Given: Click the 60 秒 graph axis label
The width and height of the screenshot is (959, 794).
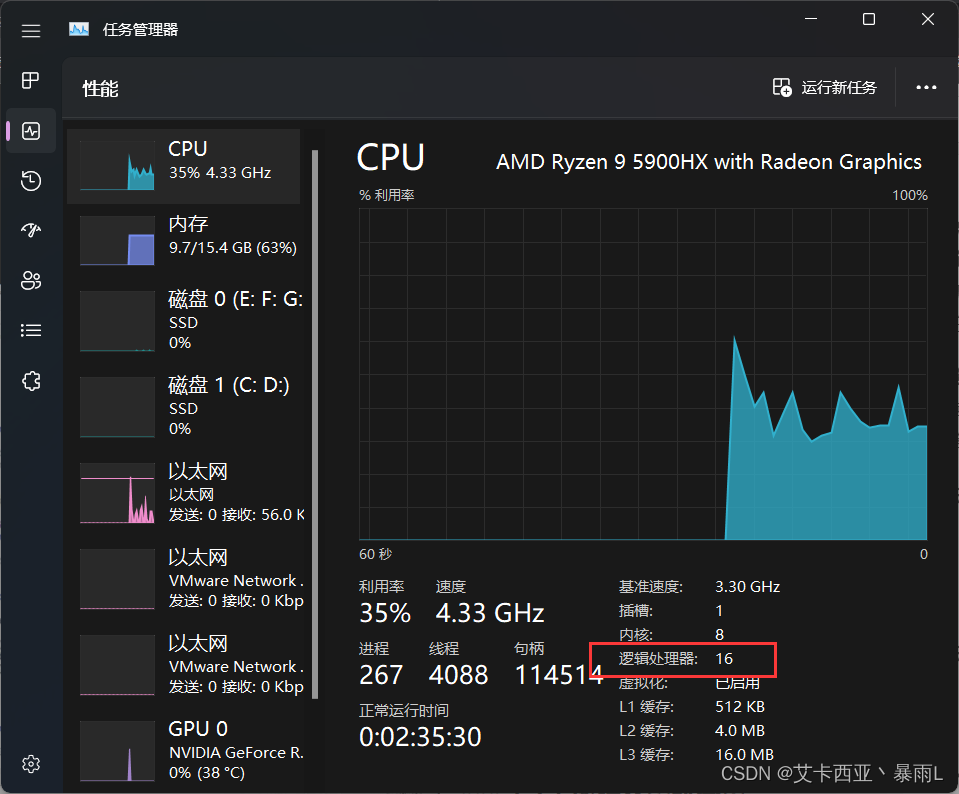Looking at the screenshot, I should point(376,554).
